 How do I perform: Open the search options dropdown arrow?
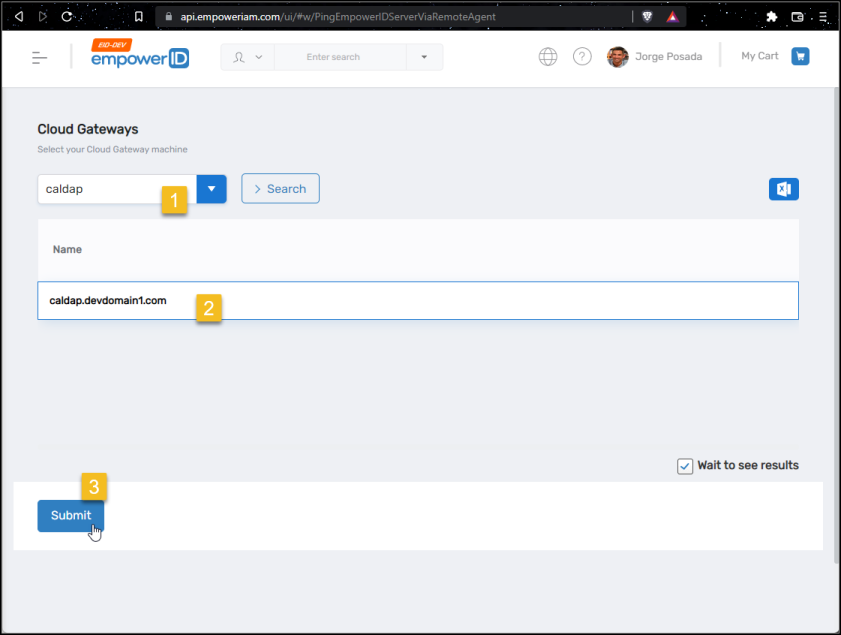(424, 57)
